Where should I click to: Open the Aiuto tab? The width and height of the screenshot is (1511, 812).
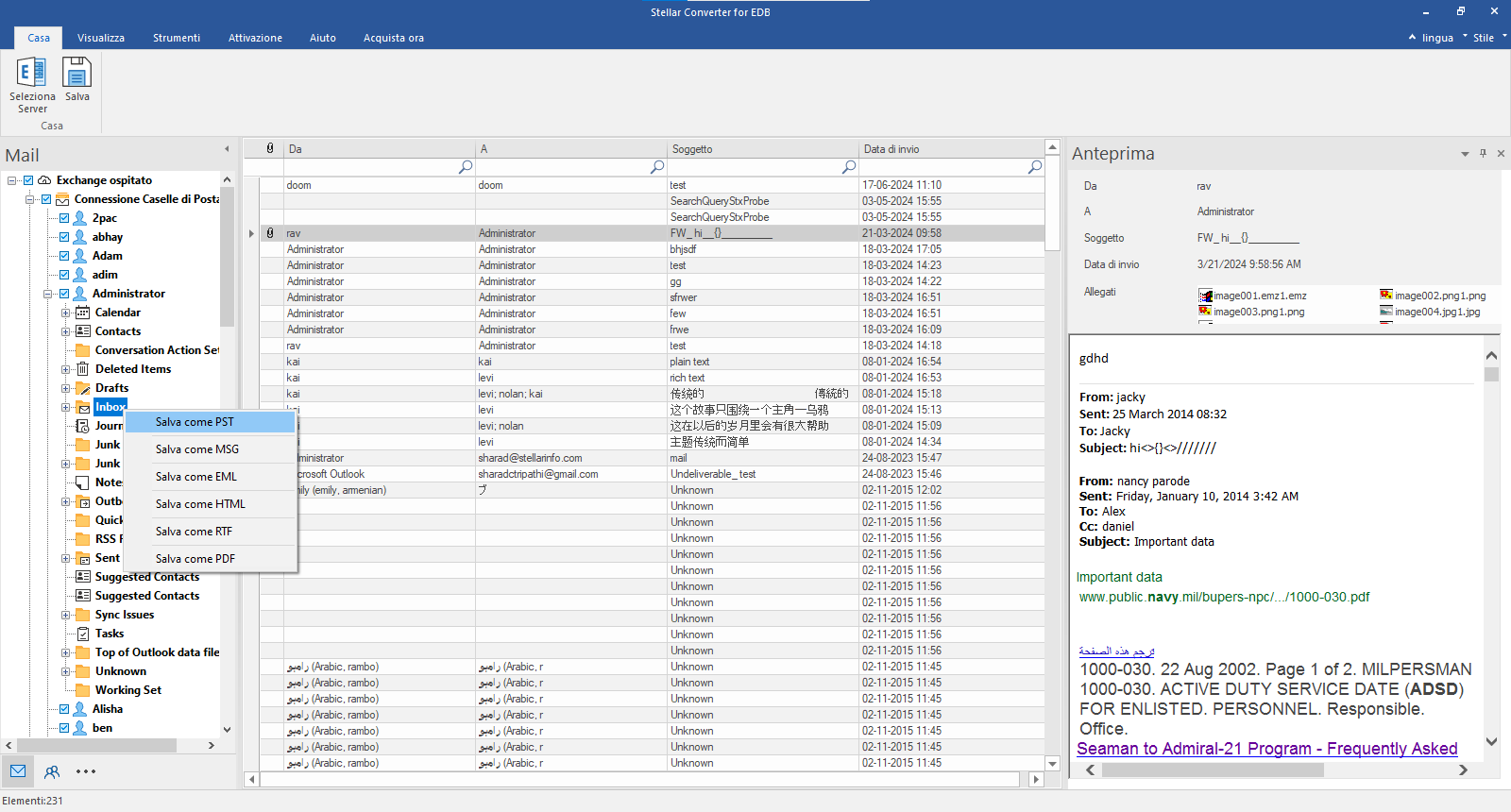pyautogui.click(x=323, y=38)
